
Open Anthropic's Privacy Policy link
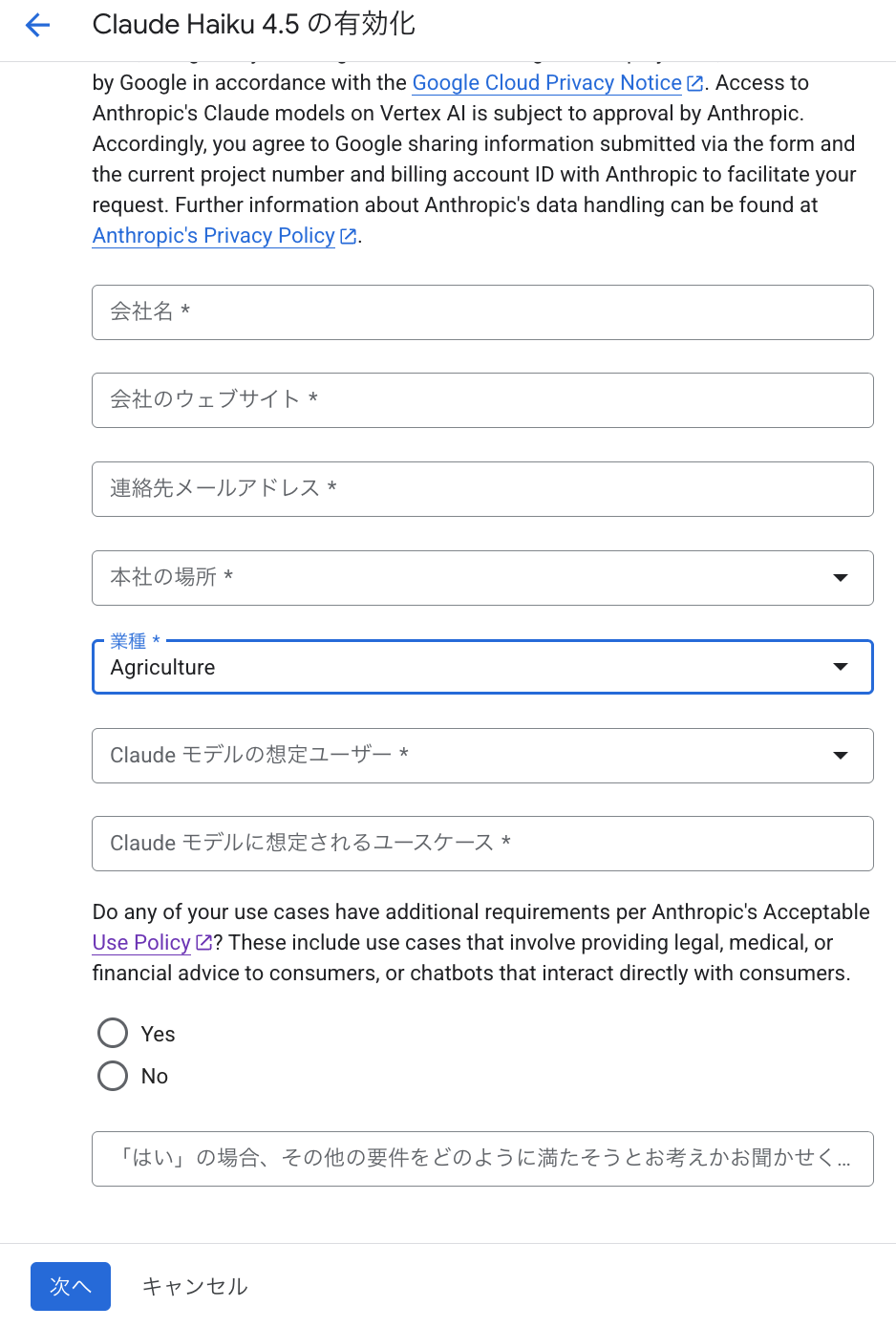coord(213,236)
